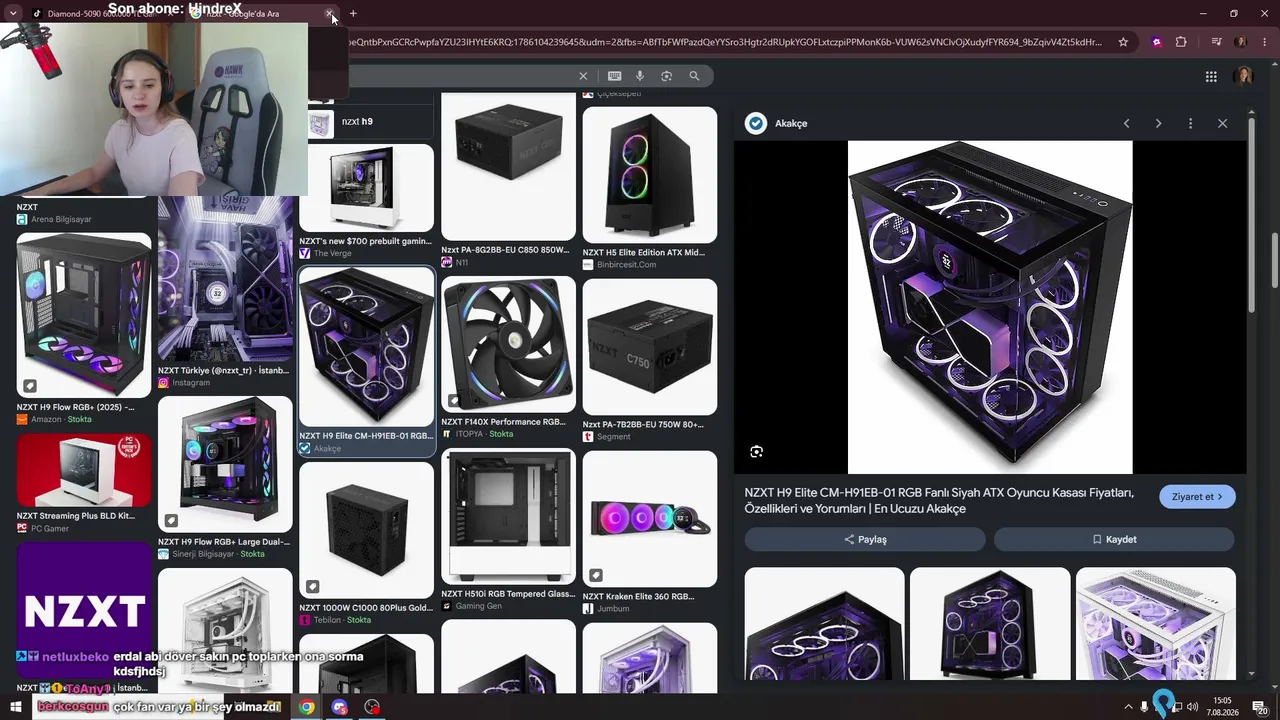Select the "Google'da Ara" tab

(263, 14)
